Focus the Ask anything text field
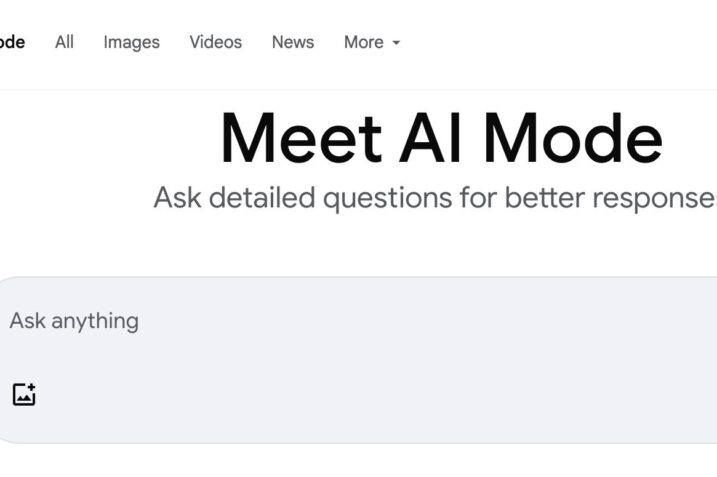Screen dimensions: 717x477 coord(300,321)
